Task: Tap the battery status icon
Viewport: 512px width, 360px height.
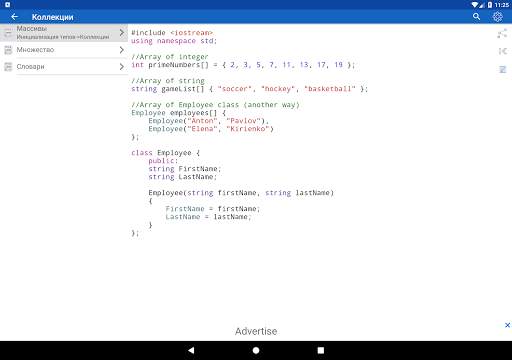Action: pyautogui.click(x=490, y=5)
